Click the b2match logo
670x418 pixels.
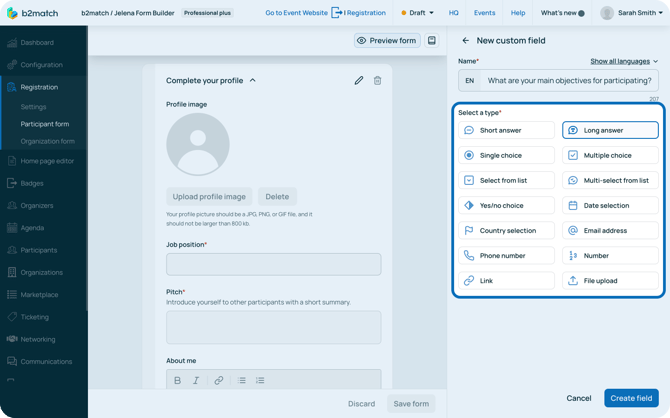[32, 13]
